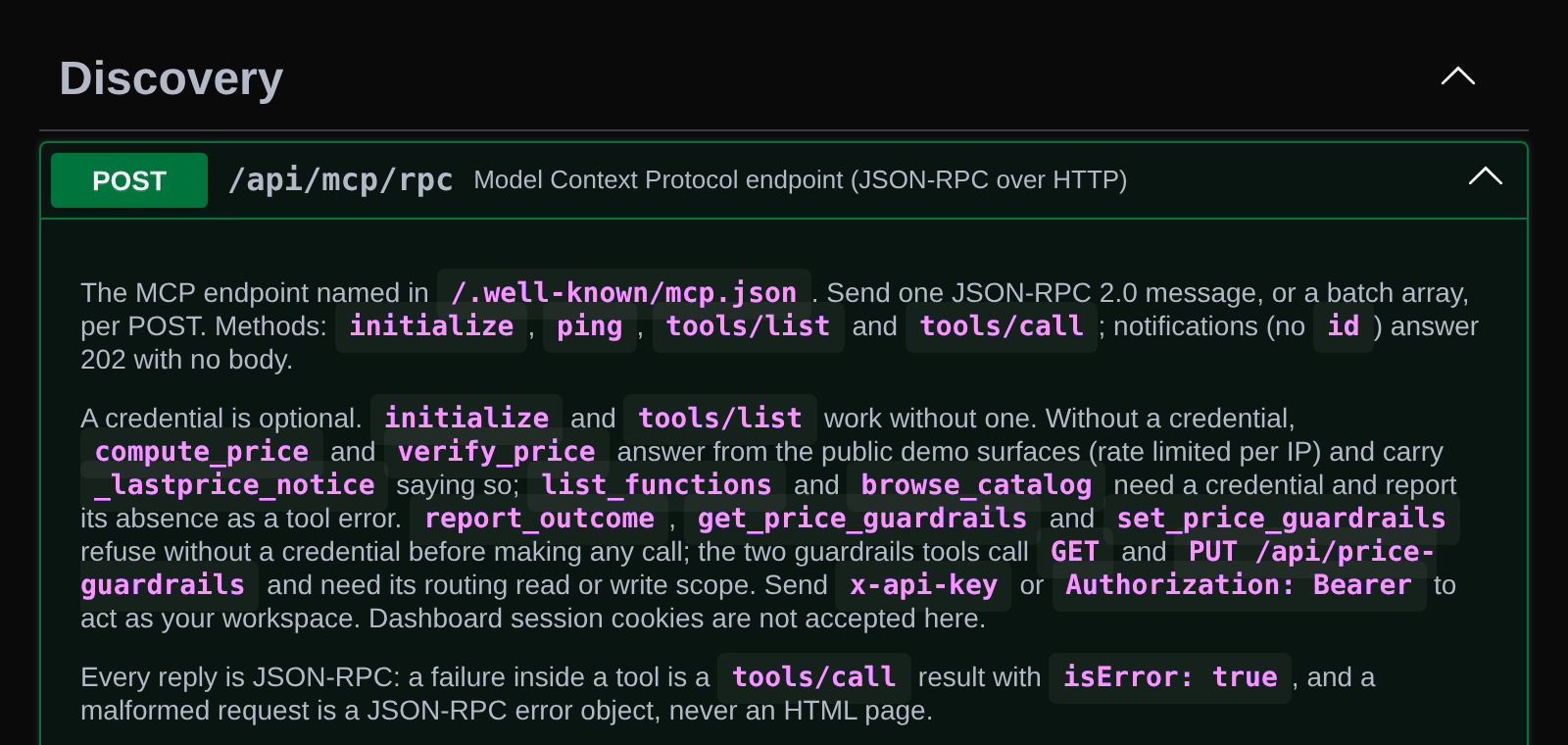Collapse the Discovery section chevron
Screen dimensions: 1568x745
tap(1458, 76)
